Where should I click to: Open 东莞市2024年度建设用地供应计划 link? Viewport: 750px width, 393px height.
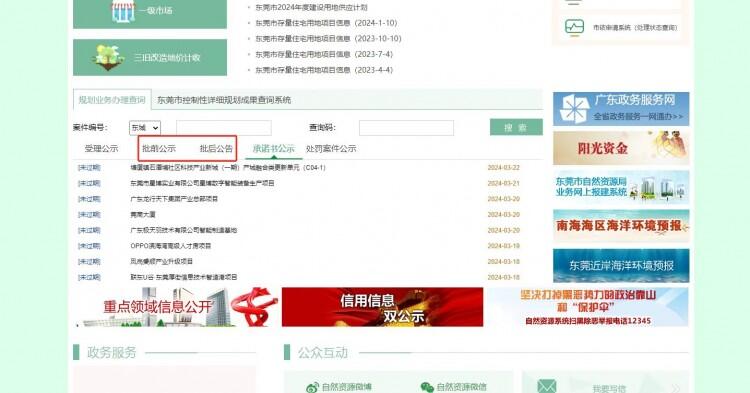tap(311, 8)
